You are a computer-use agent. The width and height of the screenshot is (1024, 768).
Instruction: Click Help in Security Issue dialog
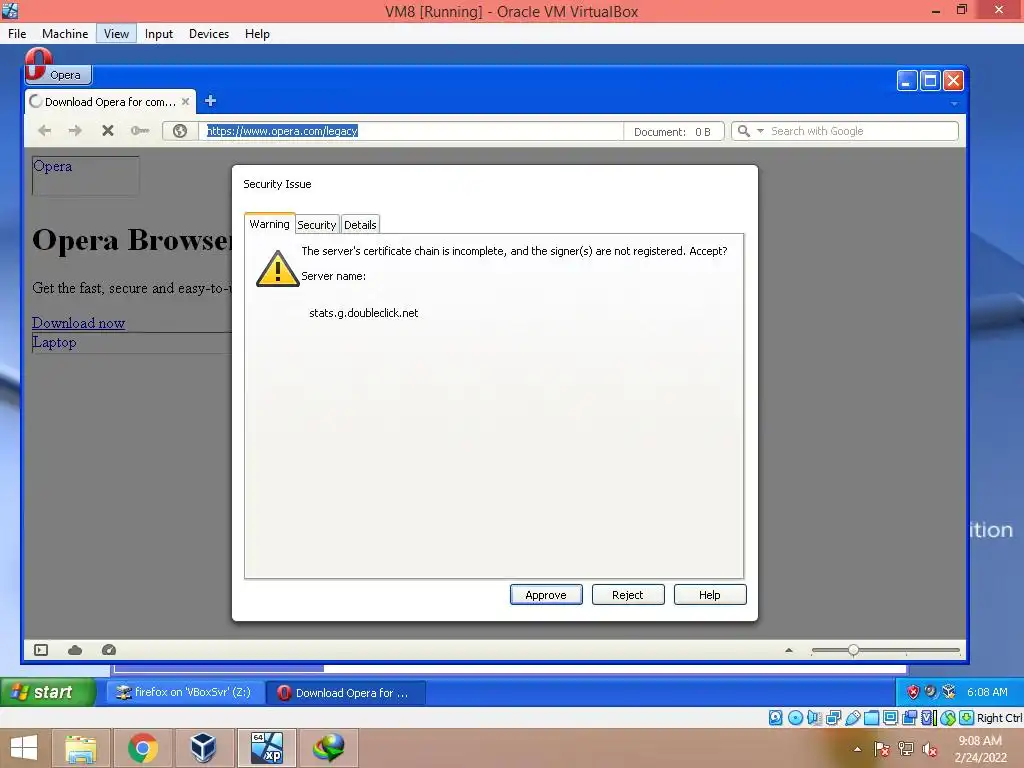[710, 595]
